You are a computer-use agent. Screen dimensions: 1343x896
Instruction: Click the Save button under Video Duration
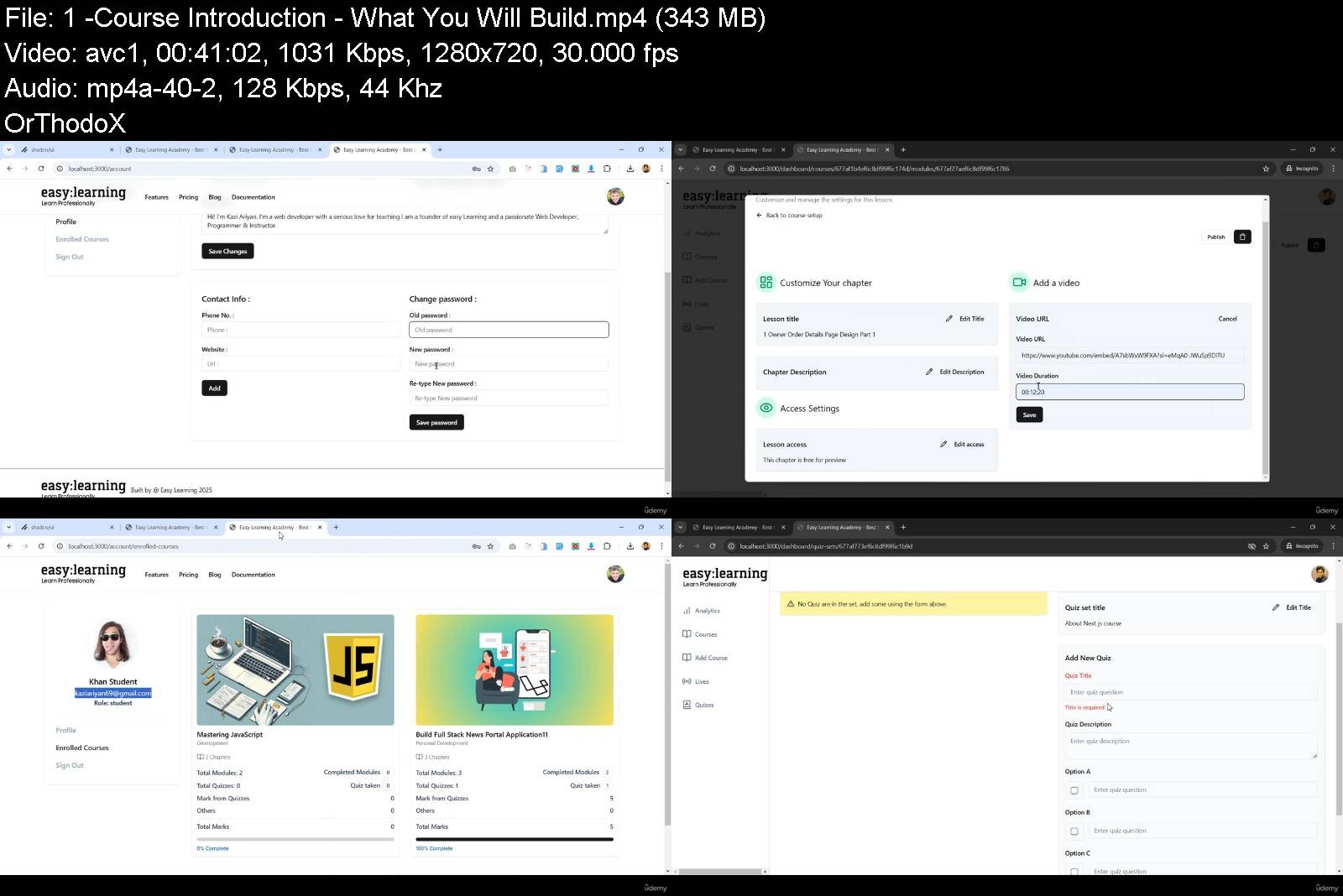click(x=1029, y=414)
